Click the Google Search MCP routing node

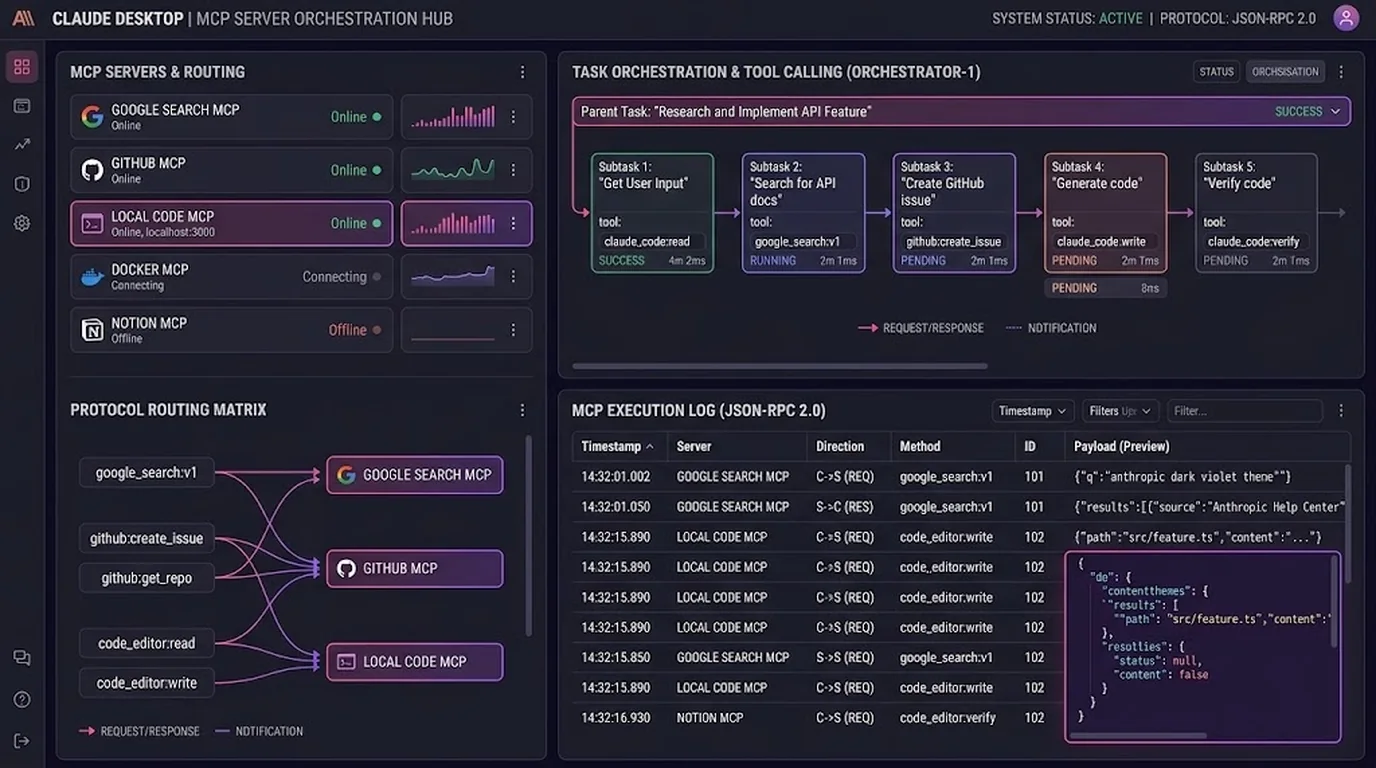[x=415, y=475]
